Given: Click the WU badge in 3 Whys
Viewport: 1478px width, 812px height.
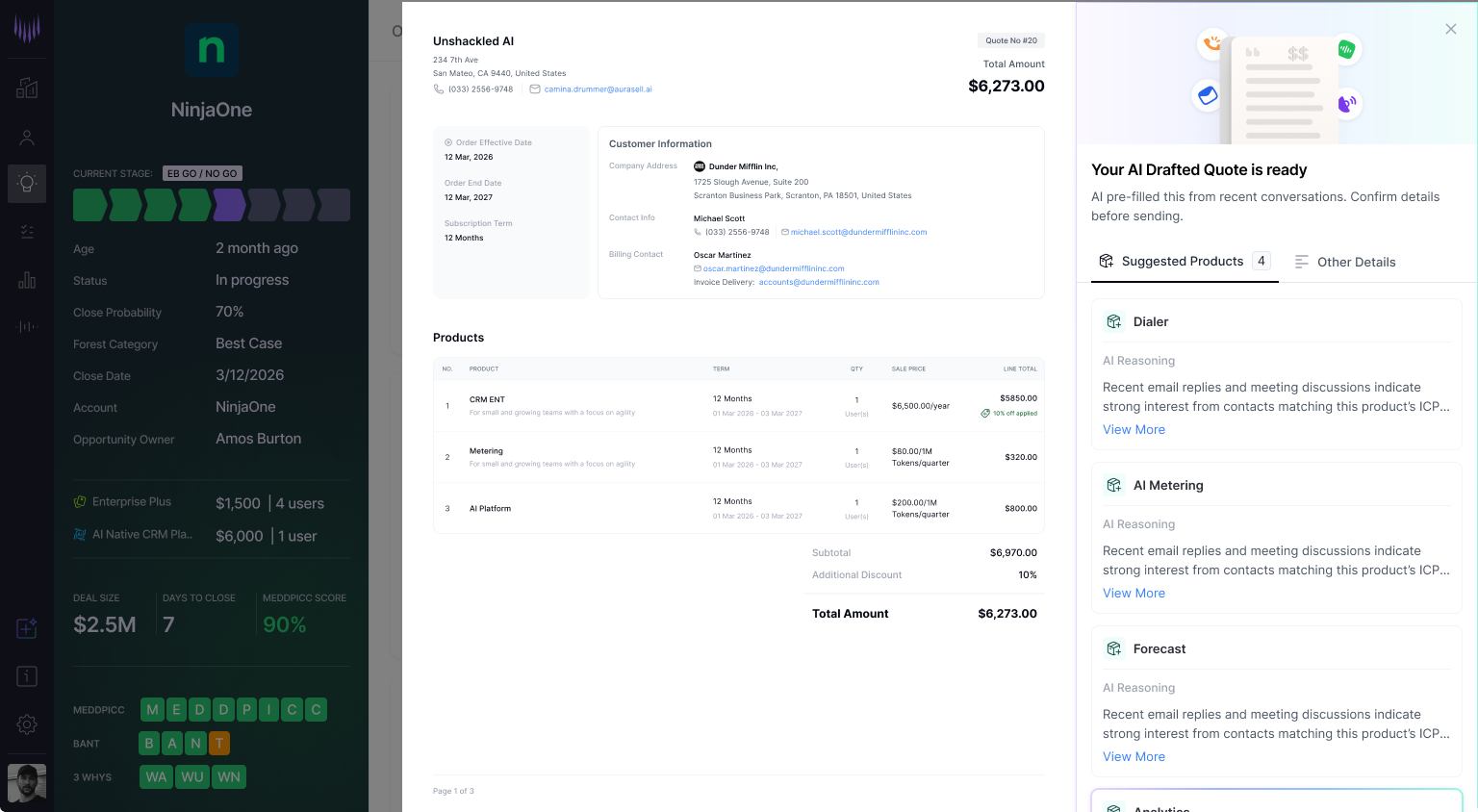Looking at the screenshot, I should 192,777.
